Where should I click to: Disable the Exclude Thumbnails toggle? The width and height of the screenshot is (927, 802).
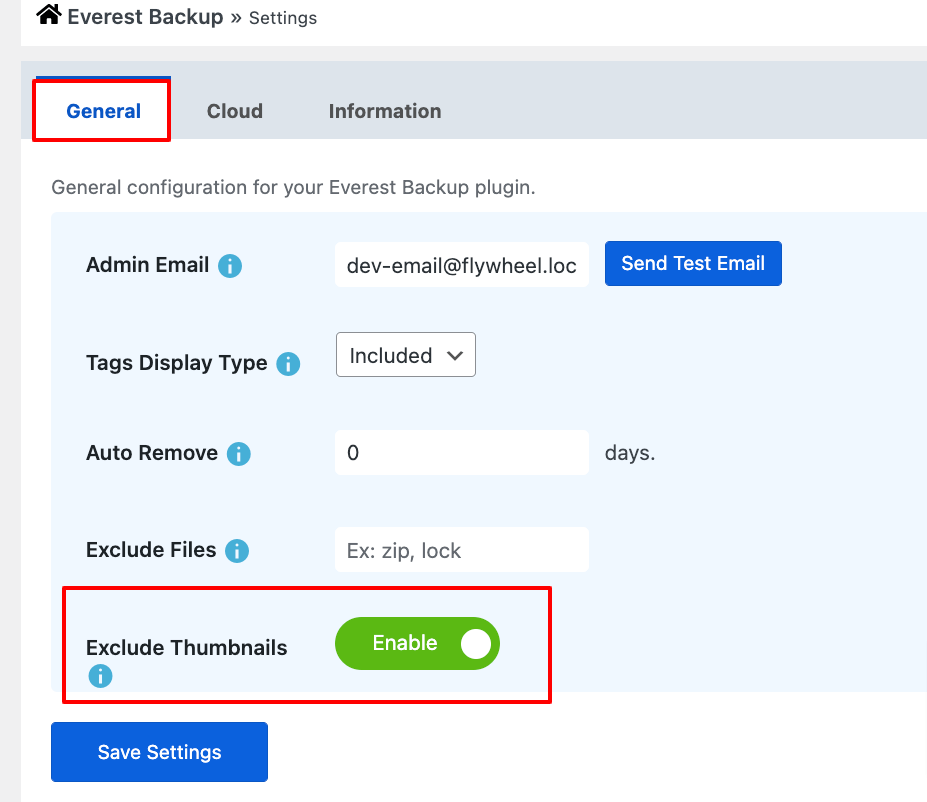coord(417,643)
